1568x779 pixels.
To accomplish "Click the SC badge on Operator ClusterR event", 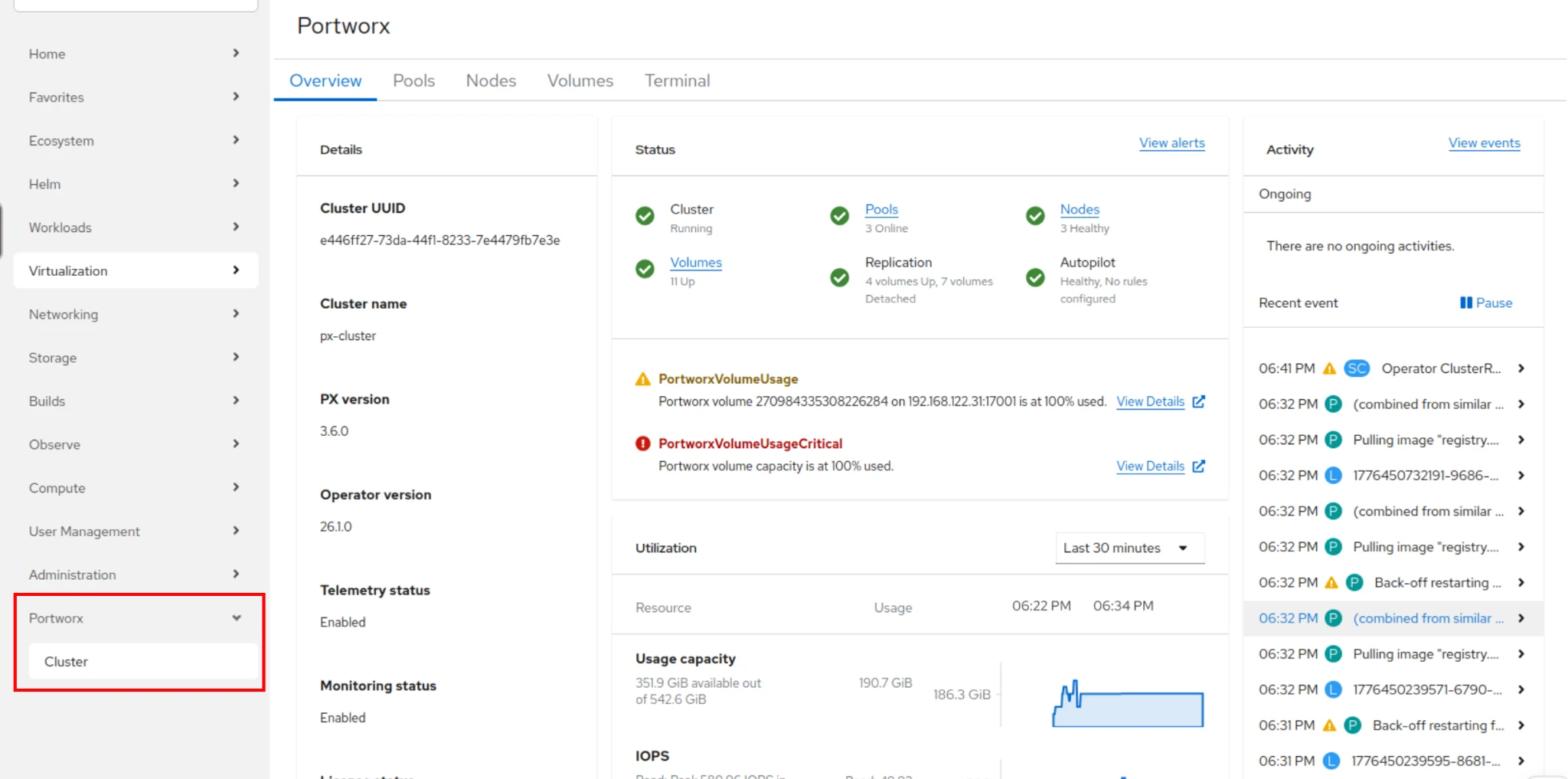I will coord(1357,368).
